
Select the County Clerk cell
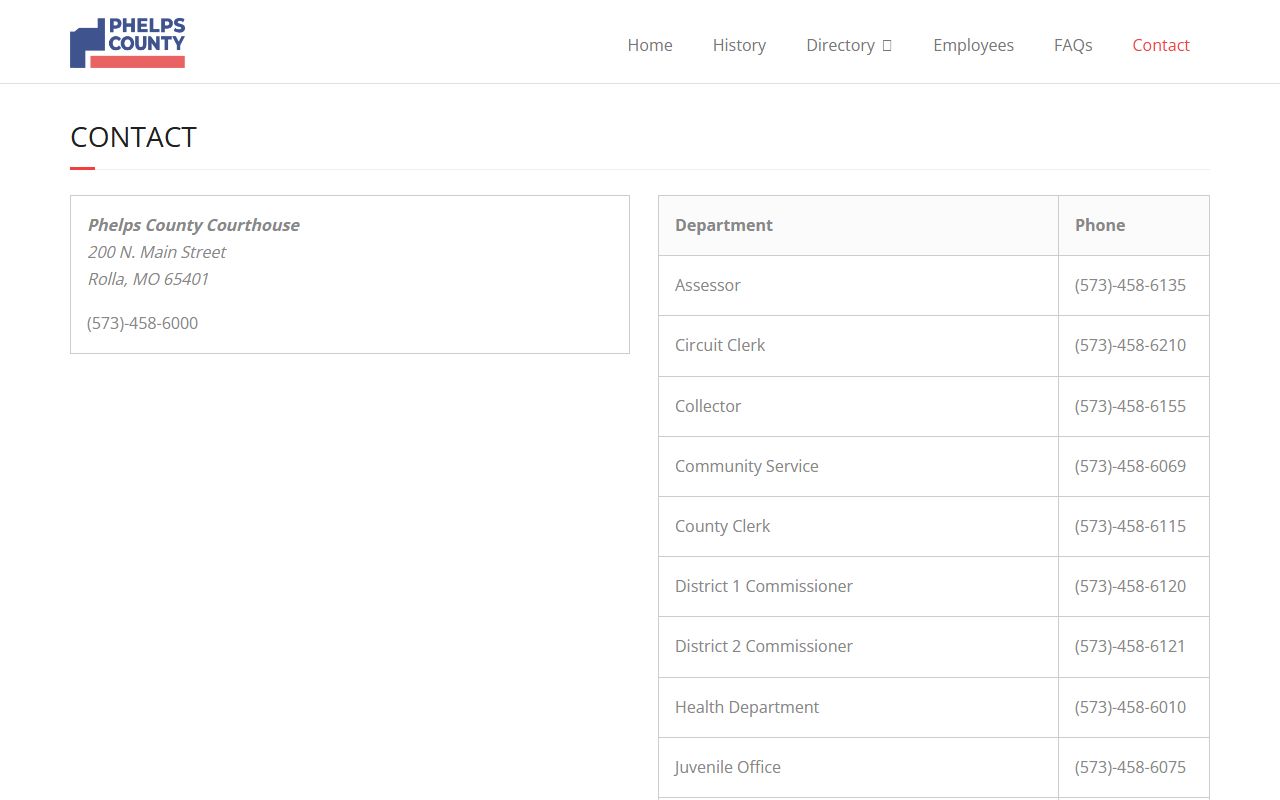[x=858, y=526]
